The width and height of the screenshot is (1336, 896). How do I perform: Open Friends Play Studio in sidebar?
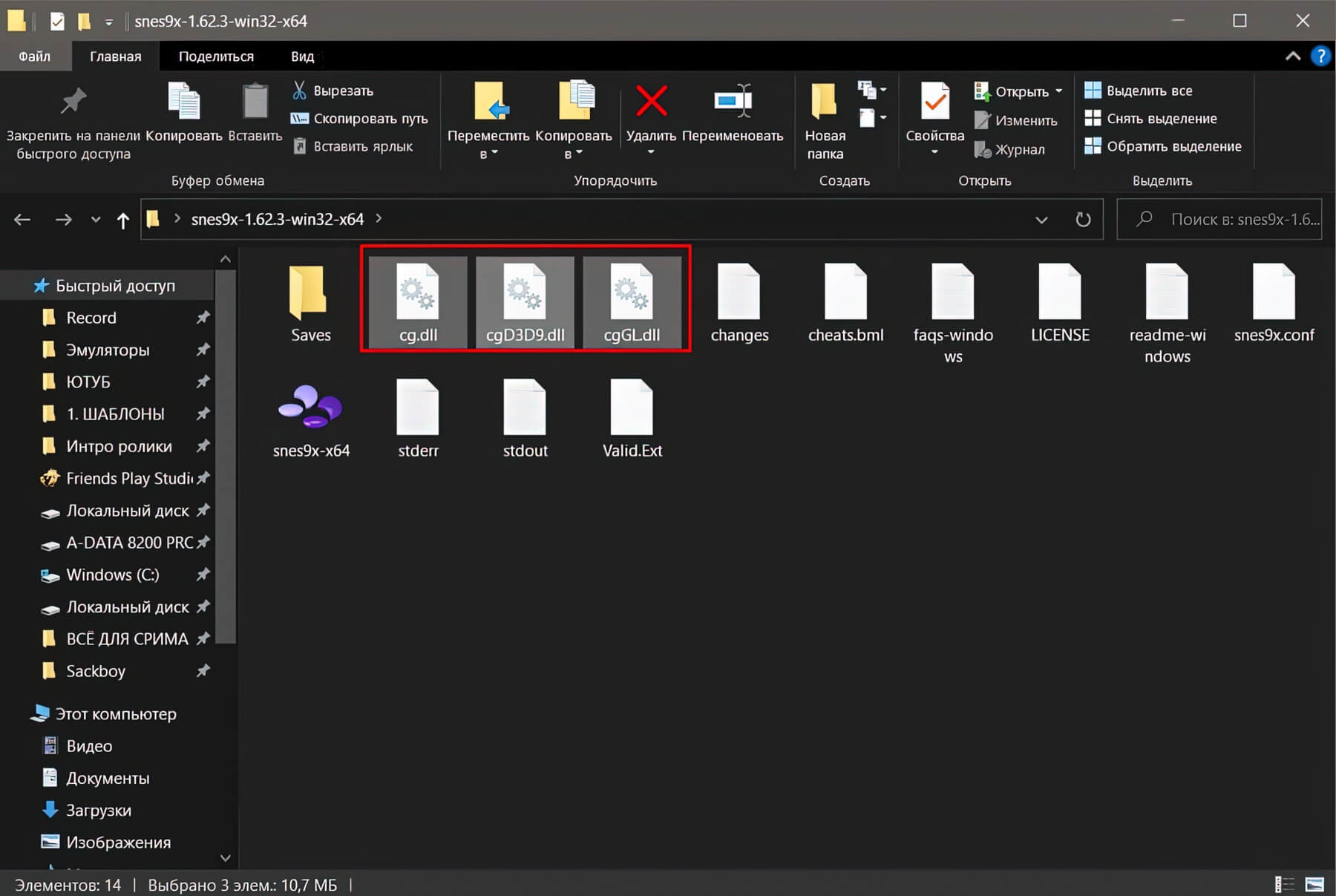click(128, 478)
